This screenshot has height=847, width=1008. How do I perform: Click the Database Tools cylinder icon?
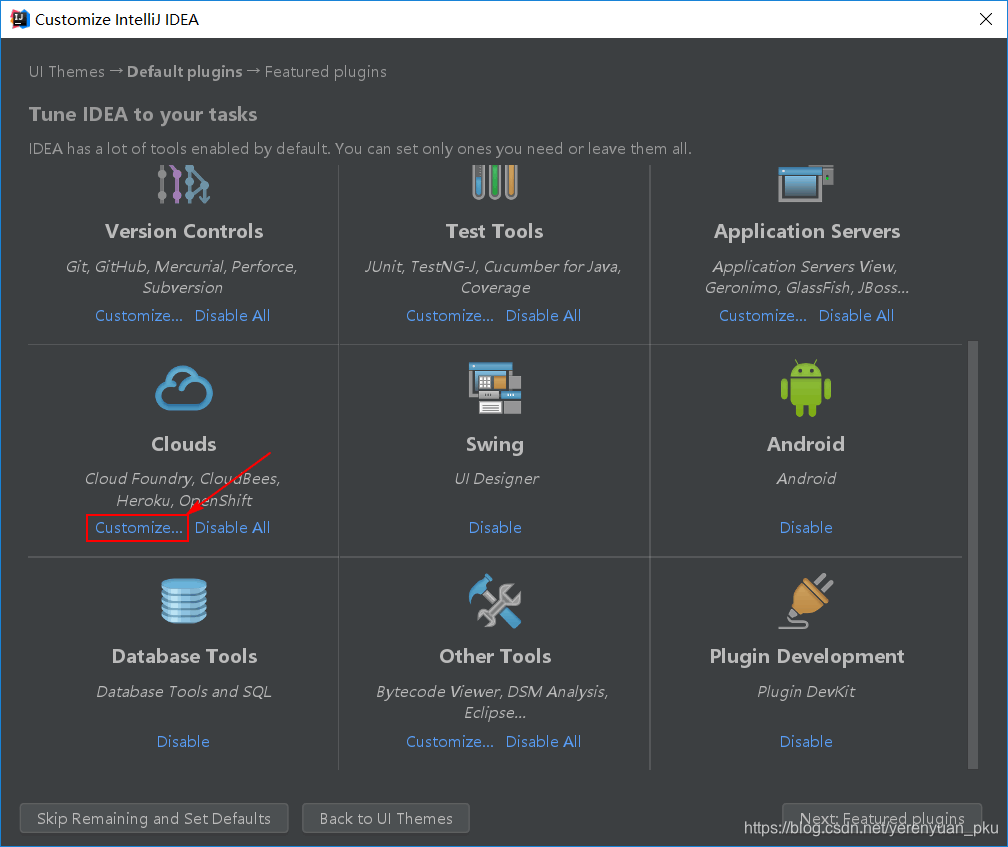(x=184, y=601)
